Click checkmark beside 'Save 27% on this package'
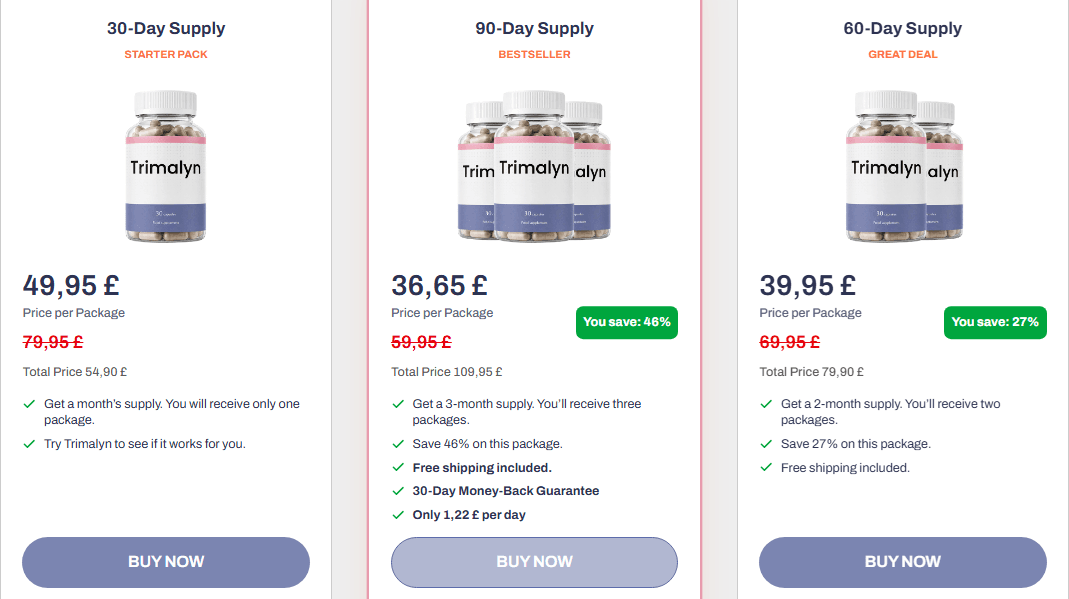1069x599 pixels. coord(766,444)
